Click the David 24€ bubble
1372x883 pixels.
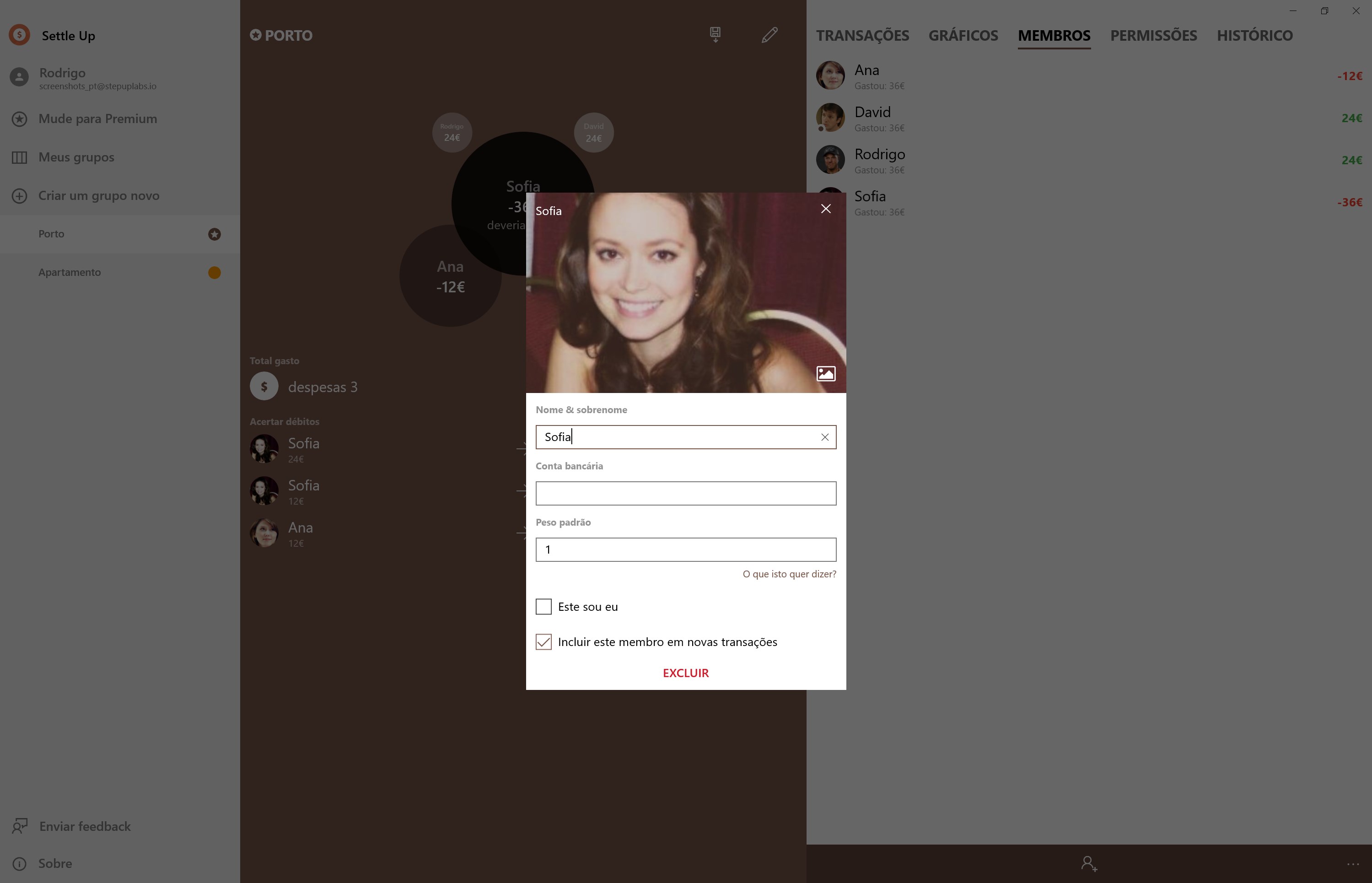pyautogui.click(x=593, y=133)
